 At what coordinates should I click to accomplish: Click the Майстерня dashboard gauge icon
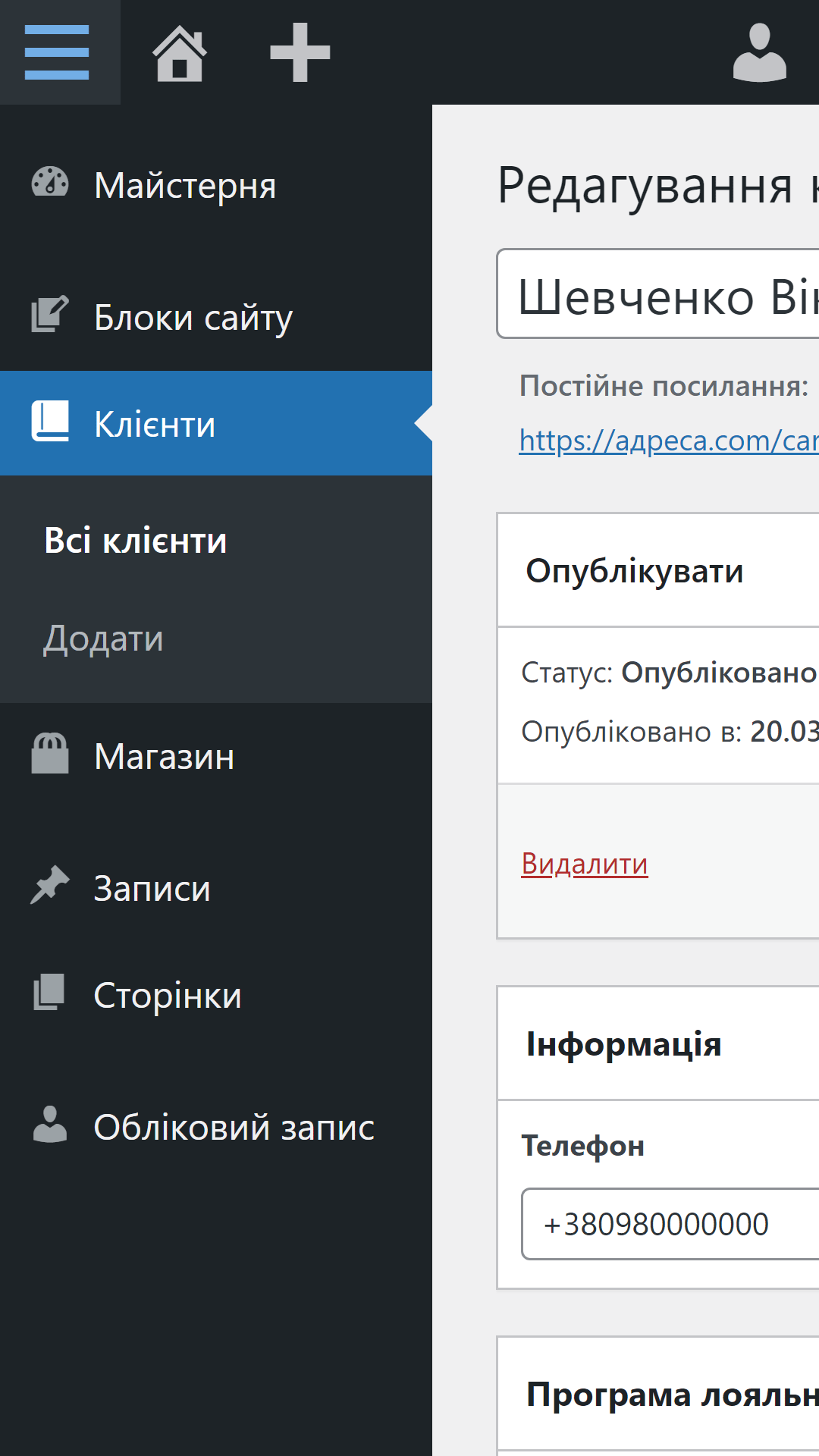pyautogui.click(x=50, y=184)
